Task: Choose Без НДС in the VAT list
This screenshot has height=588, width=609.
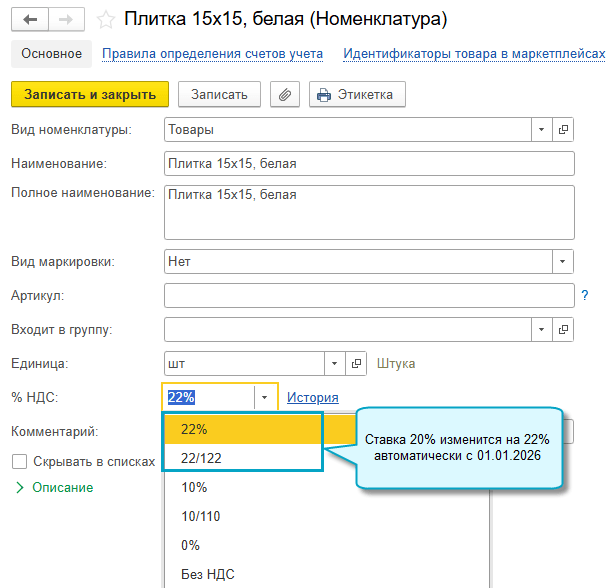Action: [202, 574]
